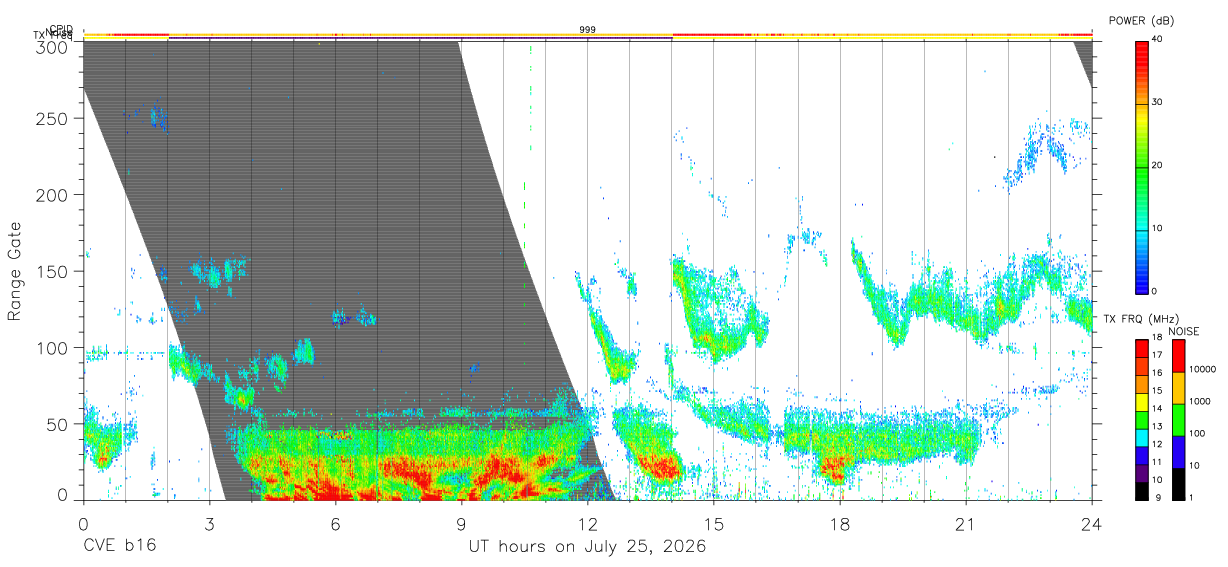Click the '300' tick on the Range Gate axis
1228x567 pixels.
(53, 47)
